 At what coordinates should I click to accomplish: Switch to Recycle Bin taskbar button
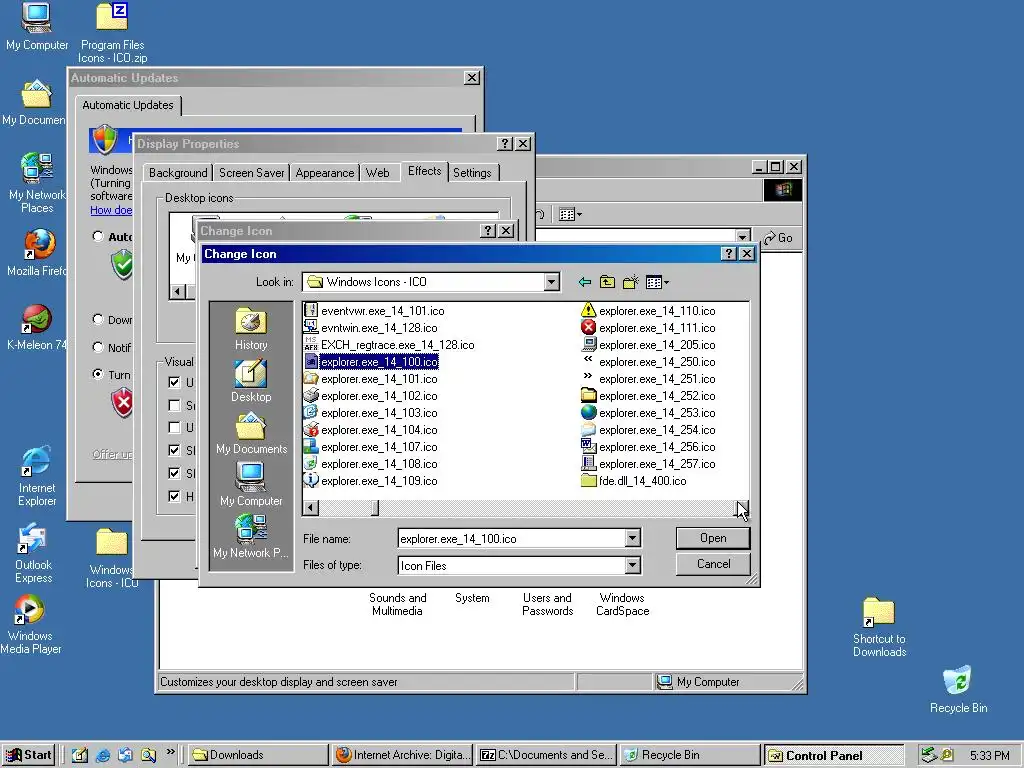click(x=690, y=755)
